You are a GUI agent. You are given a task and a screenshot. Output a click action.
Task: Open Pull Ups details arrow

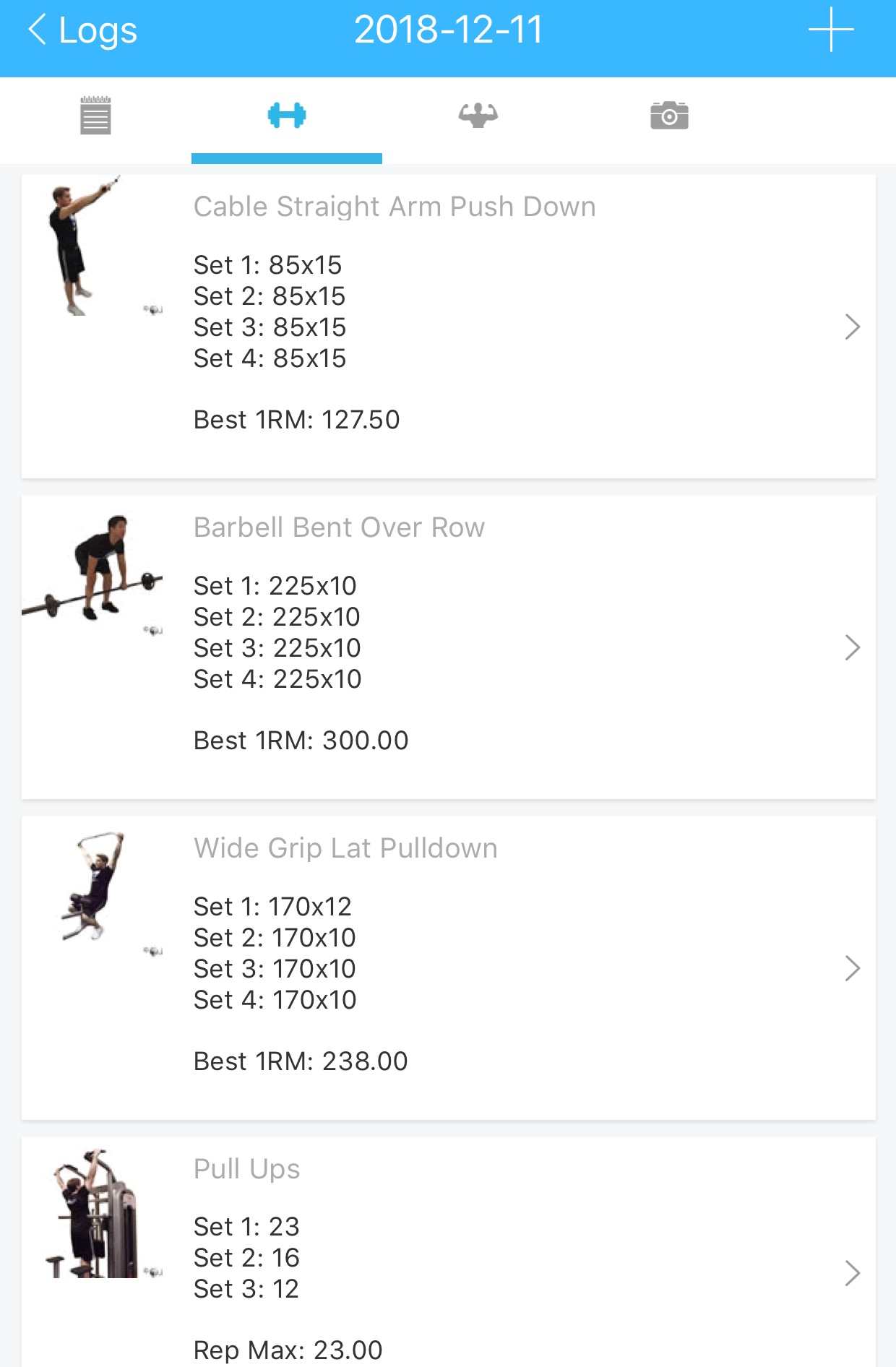point(852,1274)
